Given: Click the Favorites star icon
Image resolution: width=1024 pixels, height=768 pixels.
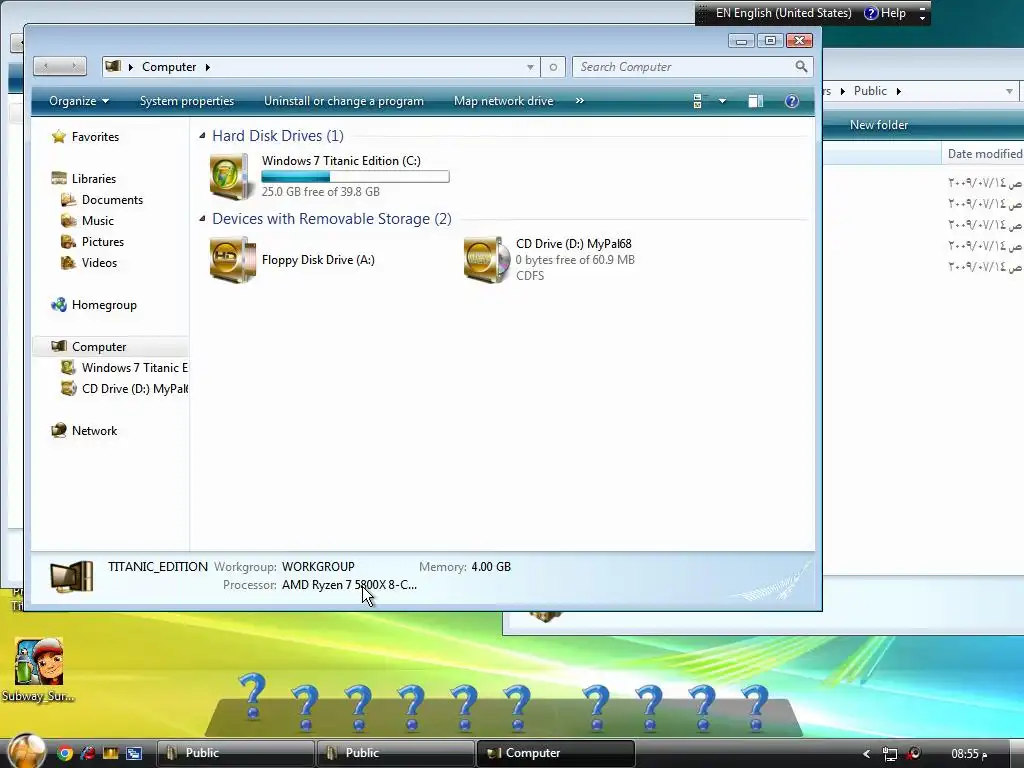Looking at the screenshot, I should 59,136.
